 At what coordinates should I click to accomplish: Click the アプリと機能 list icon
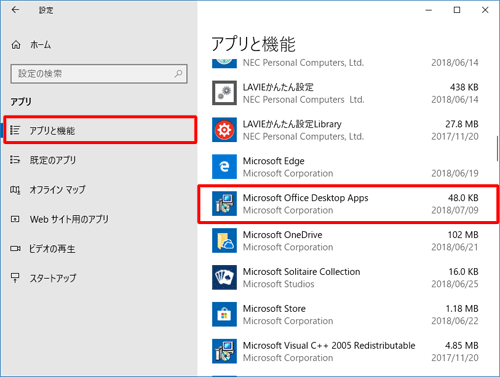pyautogui.click(x=15, y=130)
